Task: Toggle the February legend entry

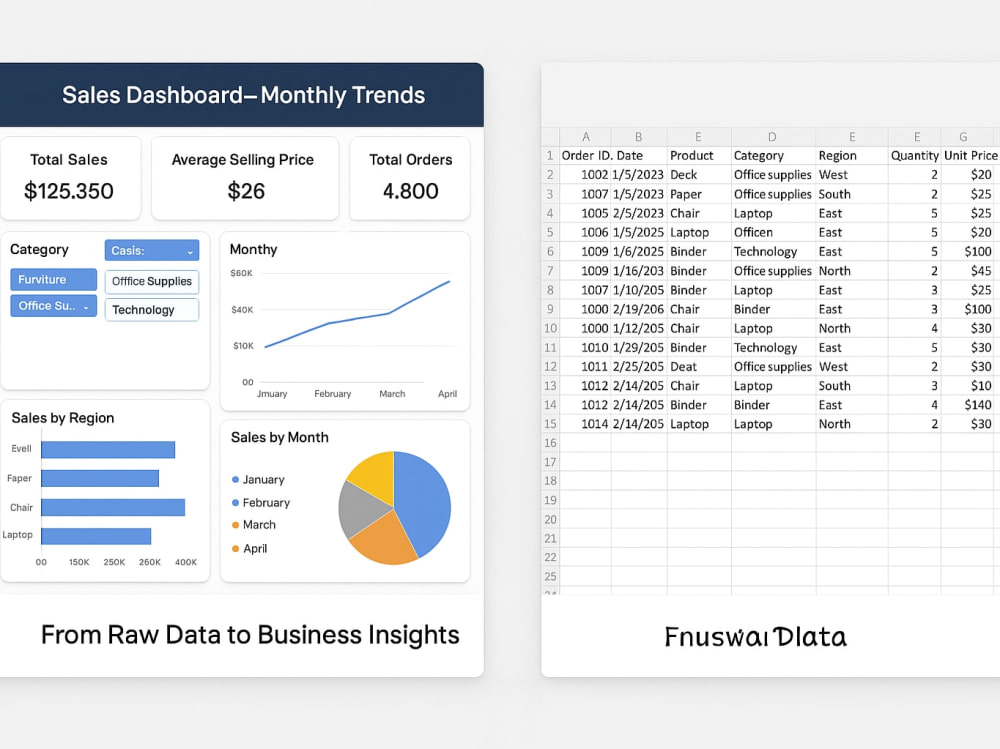Action: click(267, 503)
